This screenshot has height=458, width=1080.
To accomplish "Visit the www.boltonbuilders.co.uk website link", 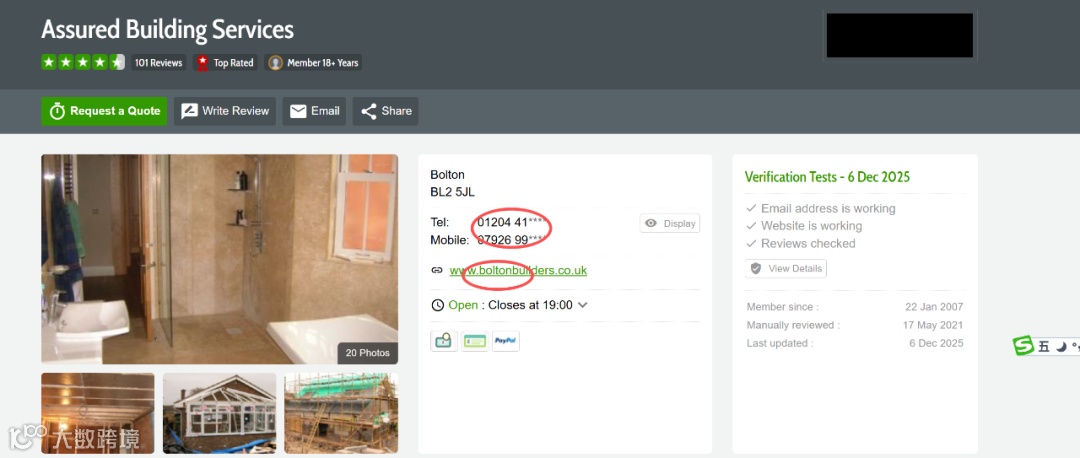I will coord(518,270).
